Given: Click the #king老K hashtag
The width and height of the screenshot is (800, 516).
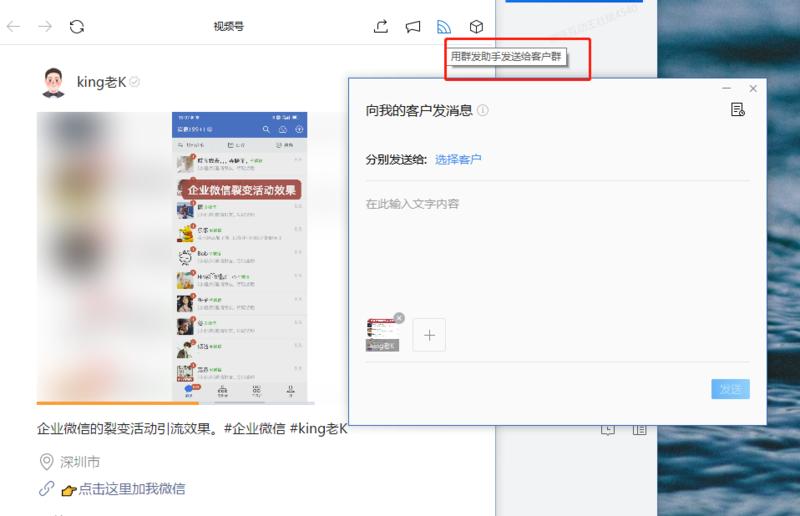Looking at the screenshot, I should [x=318, y=429].
